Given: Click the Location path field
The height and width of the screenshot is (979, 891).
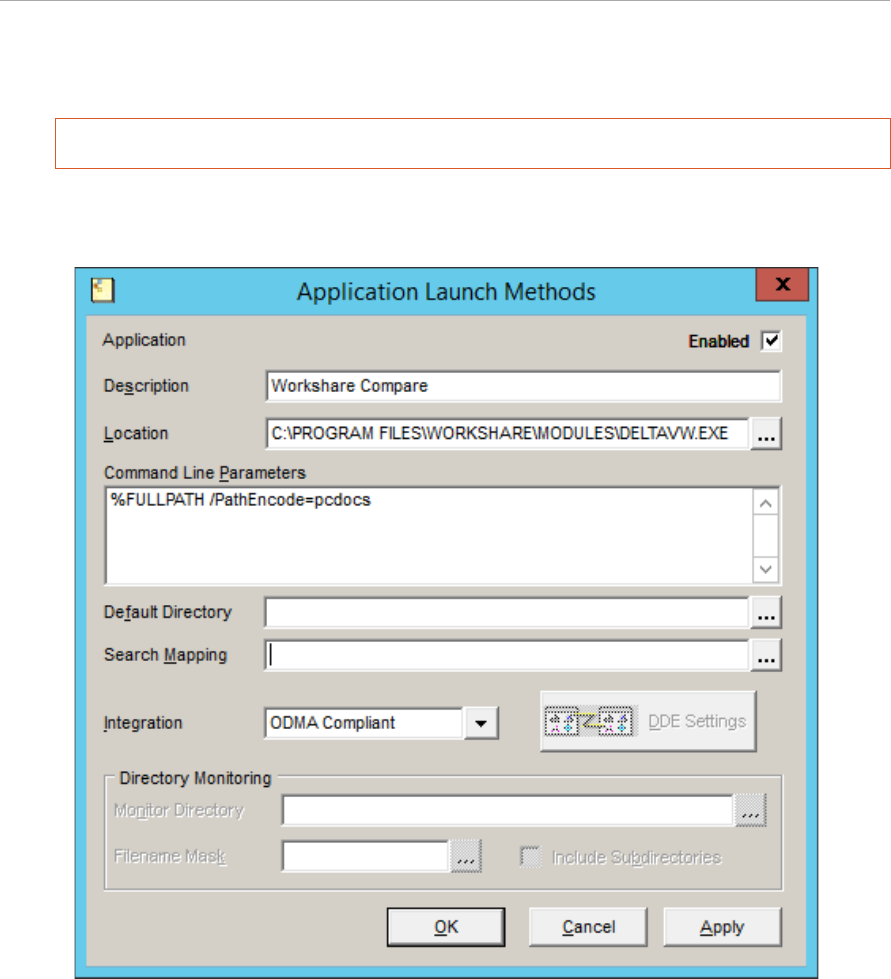Looking at the screenshot, I should pos(507,433).
